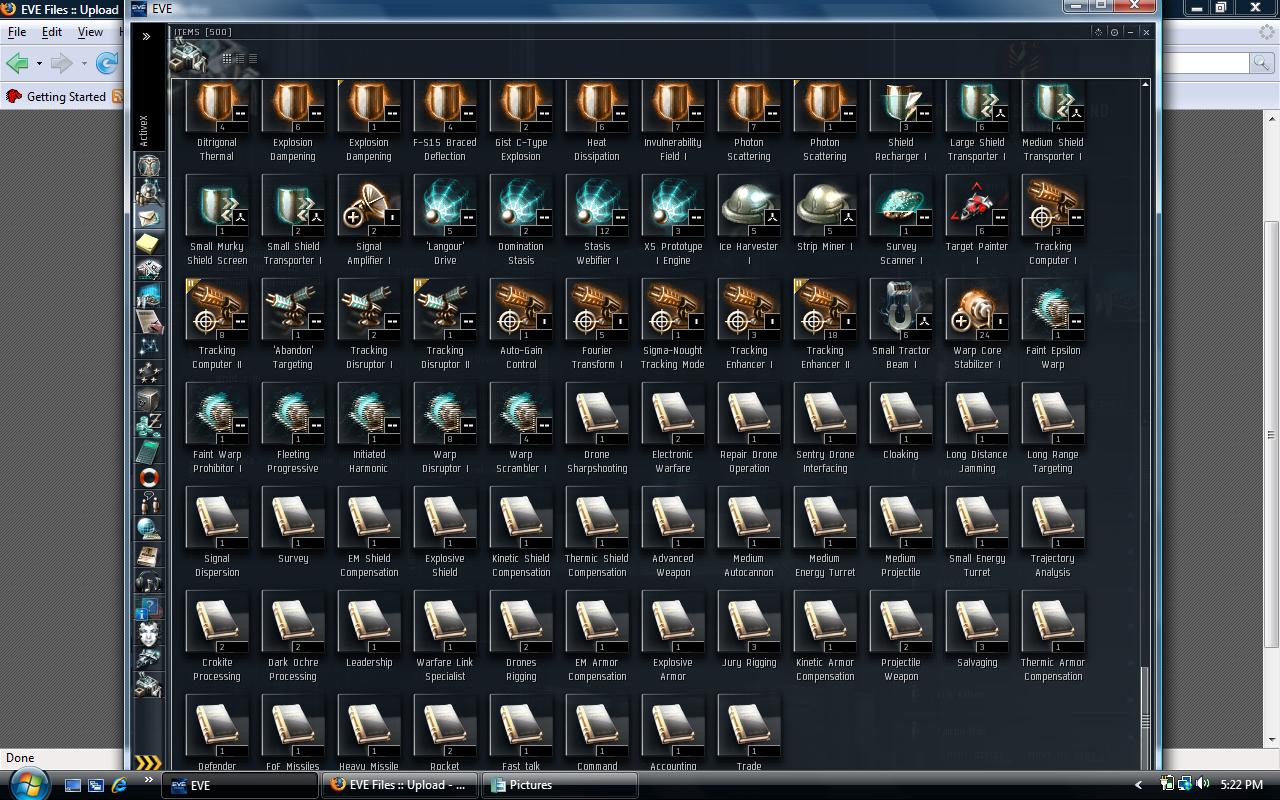
Task: Open the browser Back history dropdown arrow
Action: click(39, 63)
